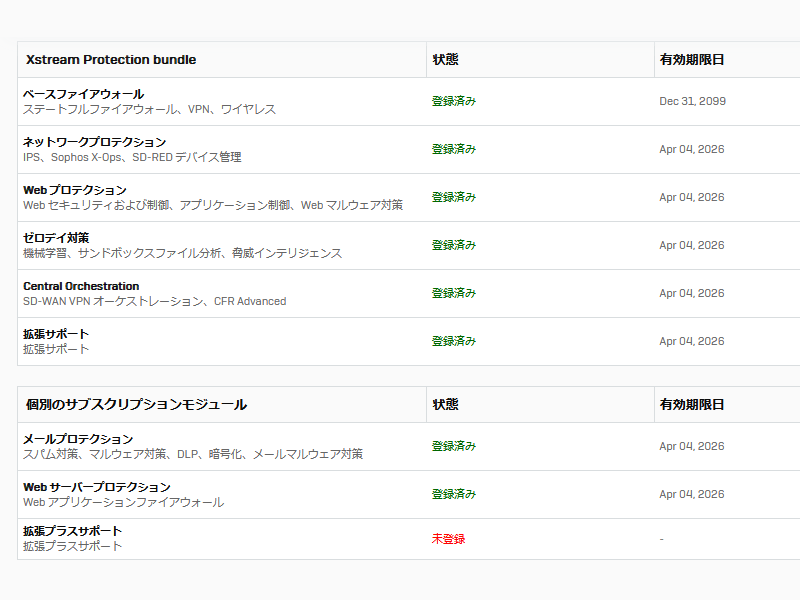800x600 pixels.
Task: Select the Webプロテクション module title
Action: point(75,190)
